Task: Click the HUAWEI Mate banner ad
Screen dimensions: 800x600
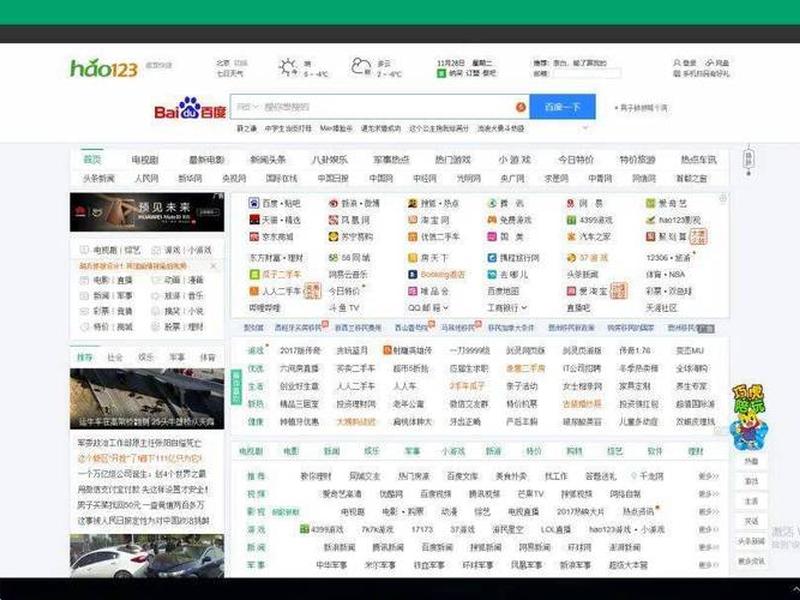Action: (147, 212)
